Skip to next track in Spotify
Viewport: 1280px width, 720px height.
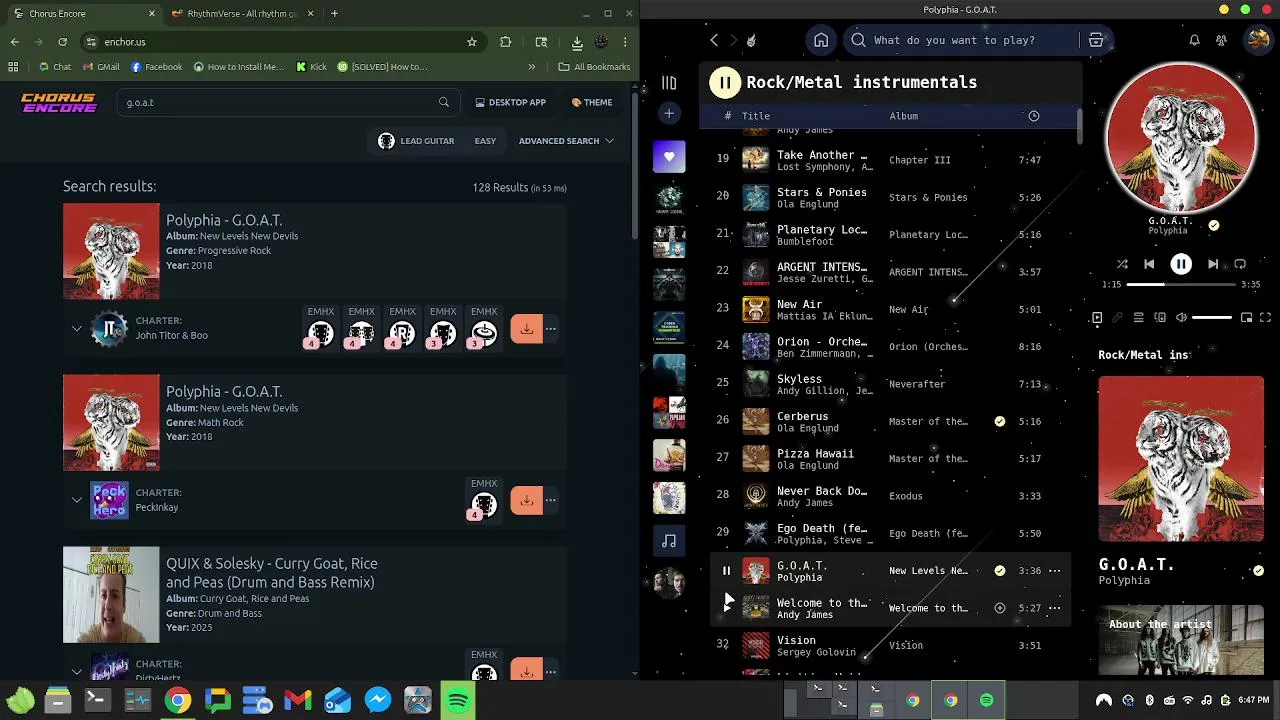pyautogui.click(x=1213, y=264)
